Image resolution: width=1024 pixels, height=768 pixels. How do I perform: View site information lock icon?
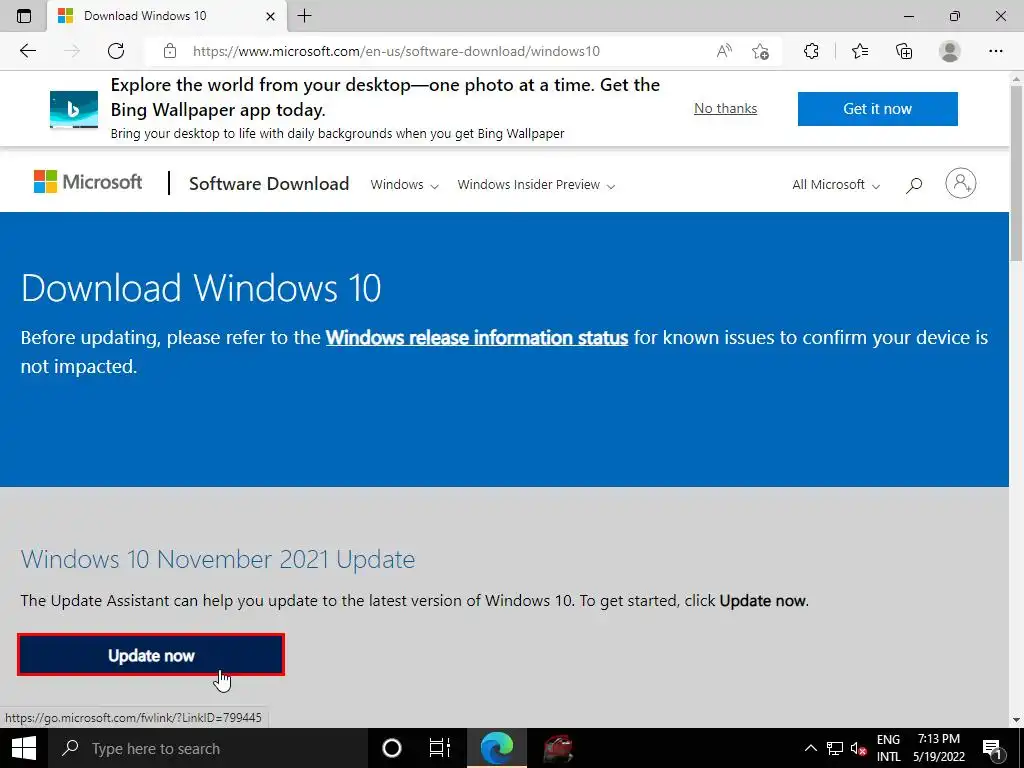[170, 51]
